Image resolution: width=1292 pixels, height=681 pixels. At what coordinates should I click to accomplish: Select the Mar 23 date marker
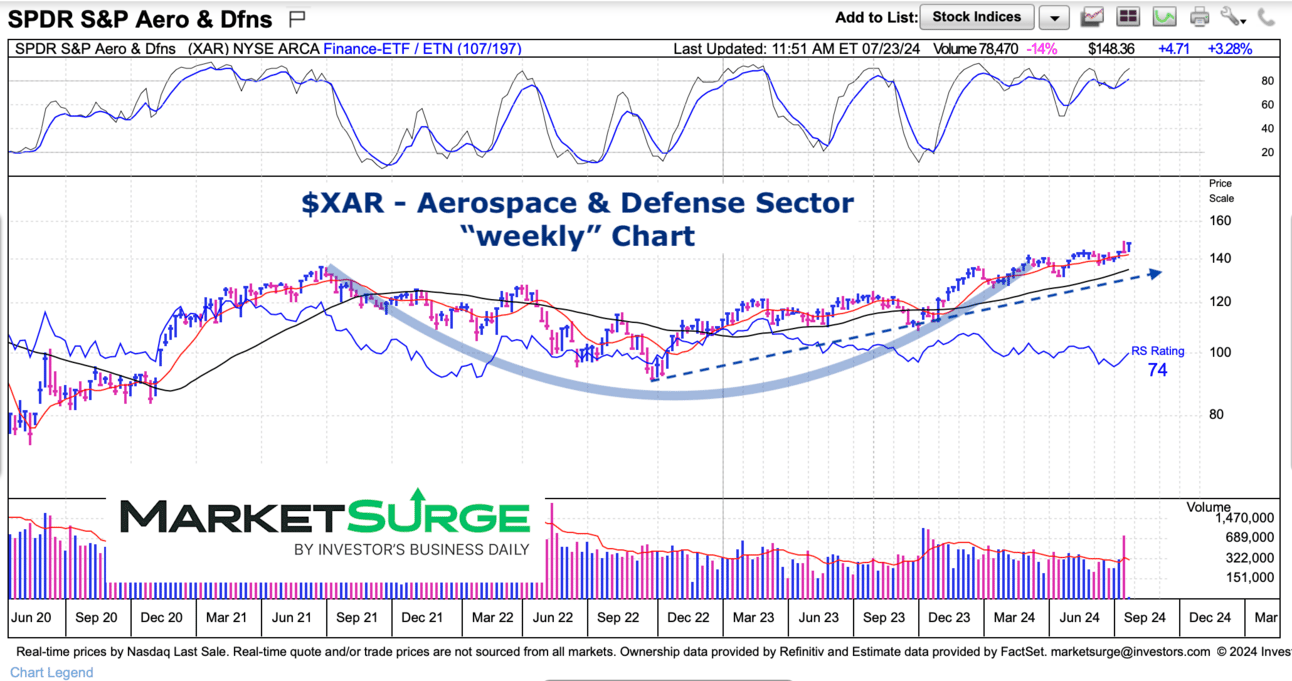click(753, 617)
